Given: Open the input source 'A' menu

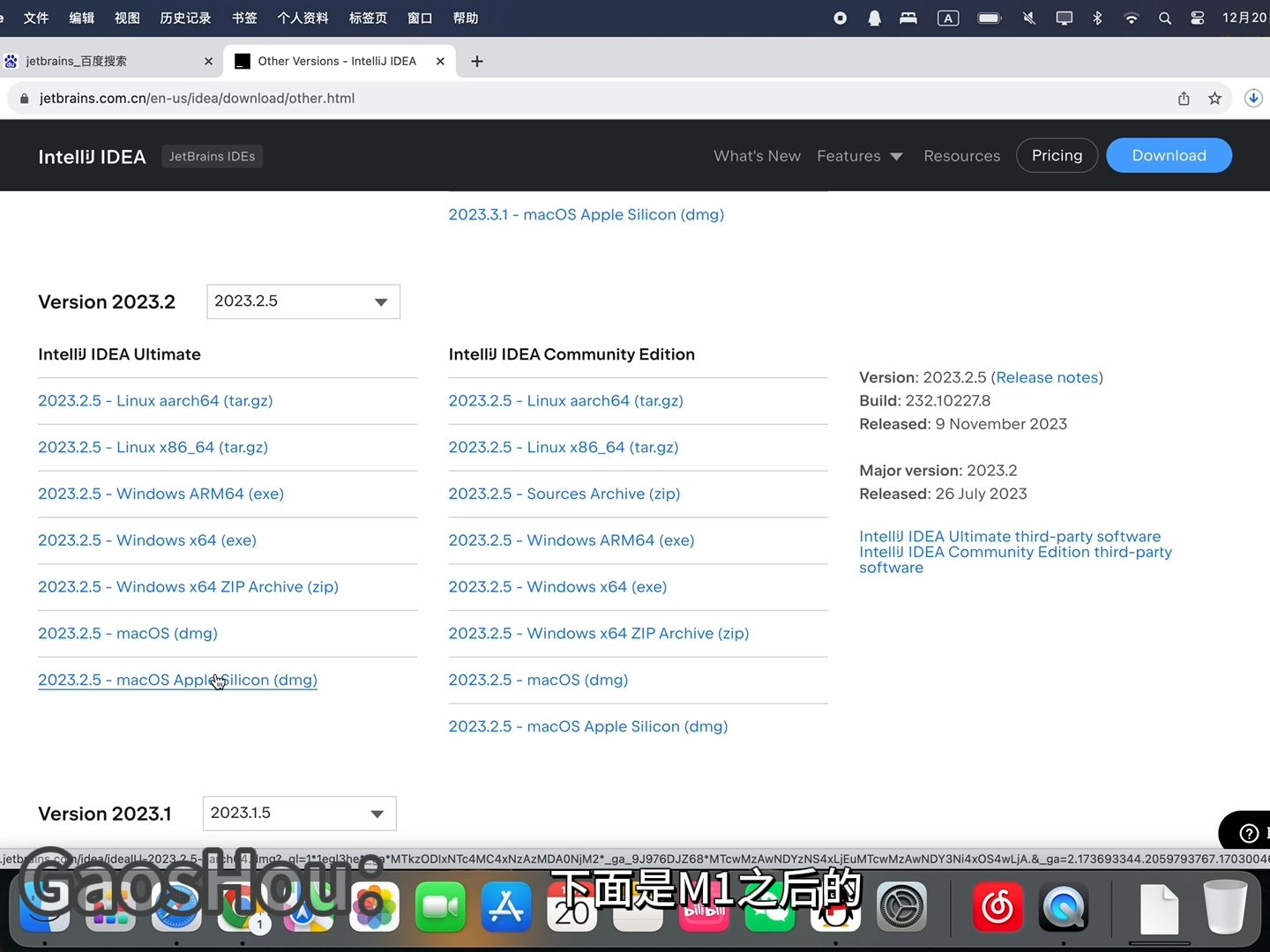Looking at the screenshot, I should tap(948, 18).
